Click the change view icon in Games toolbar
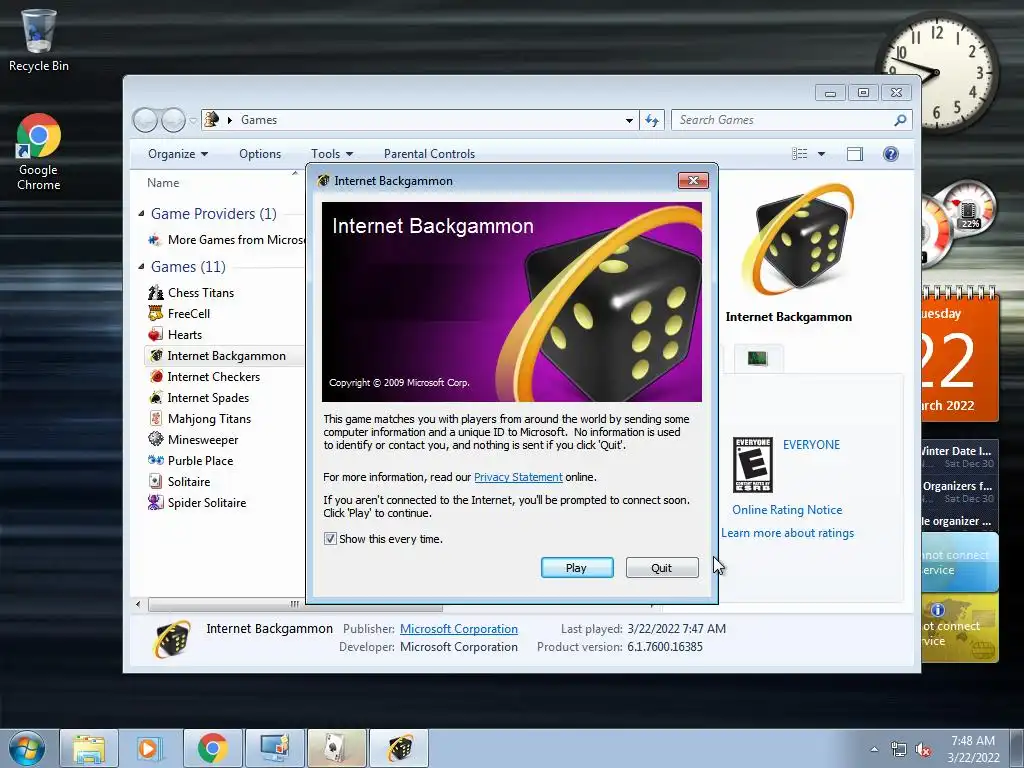1024x768 pixels. pos(799,153)
